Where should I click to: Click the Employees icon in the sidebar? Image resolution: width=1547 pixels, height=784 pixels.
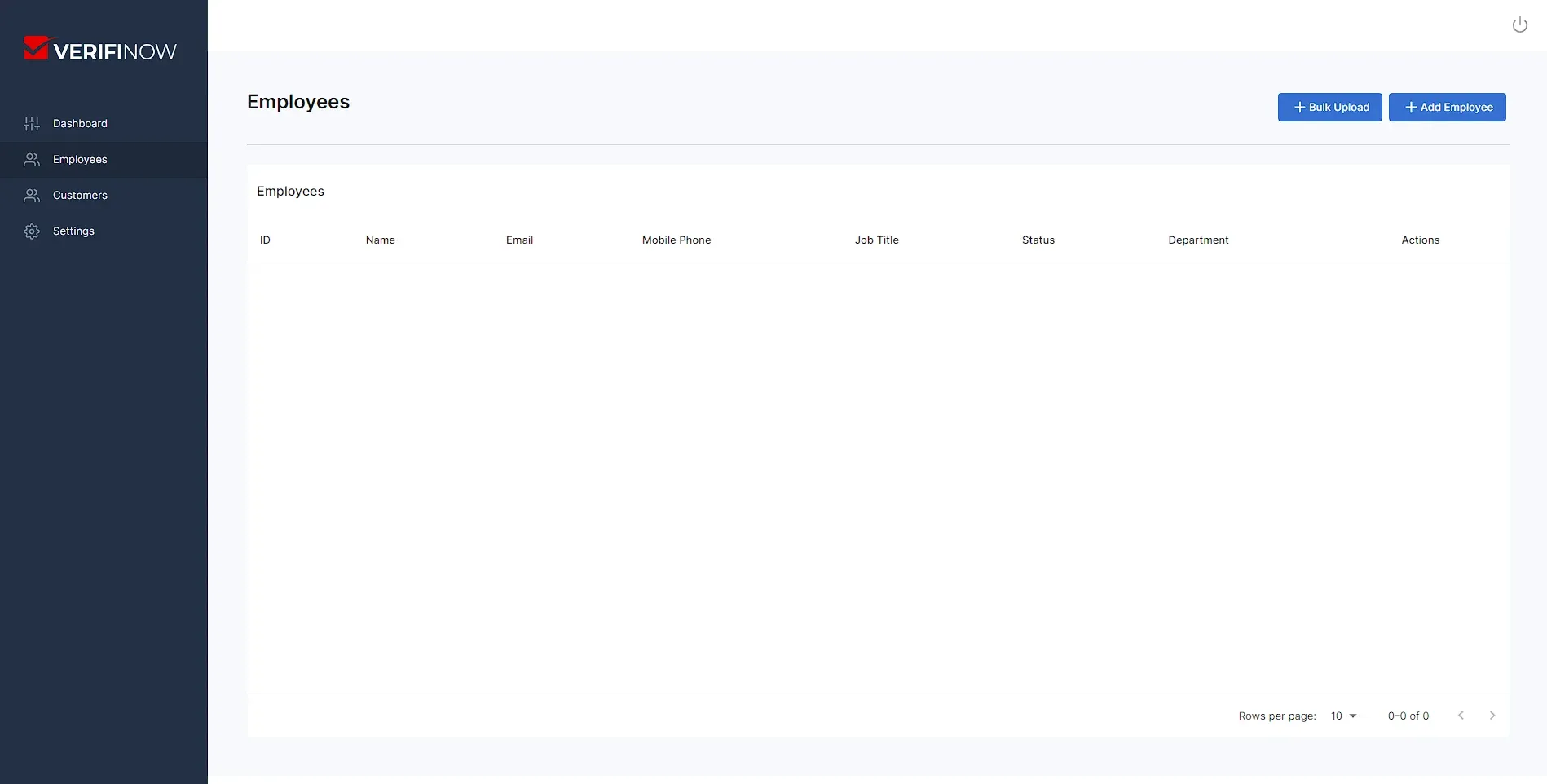click(x=31, y=160)
